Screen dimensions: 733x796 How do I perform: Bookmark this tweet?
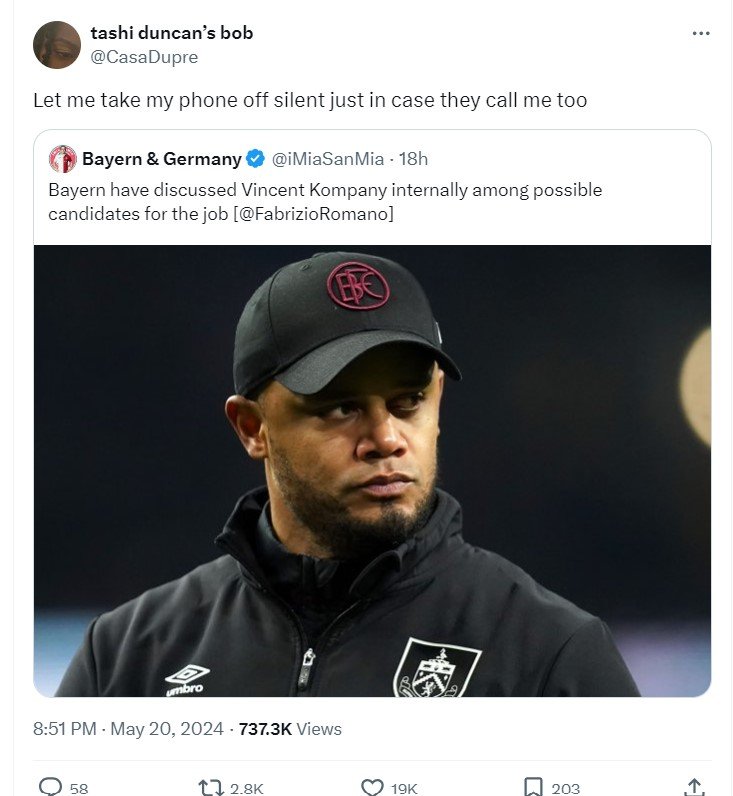[x=534, y=786]
